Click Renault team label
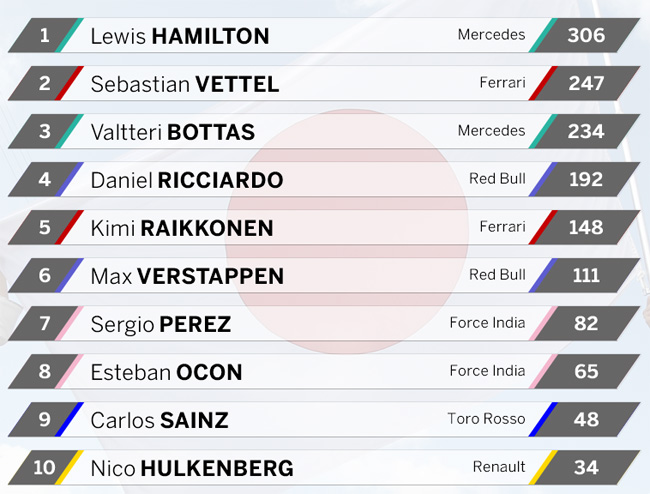Viewport: 650px width, 494px height. pyautogui.click(x=499, y=467)
